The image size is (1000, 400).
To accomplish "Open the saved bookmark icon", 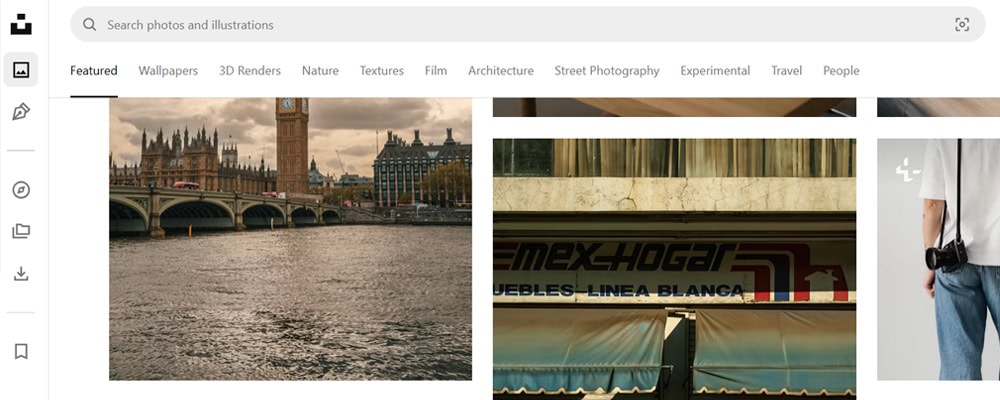I will [x=21, y=351].
